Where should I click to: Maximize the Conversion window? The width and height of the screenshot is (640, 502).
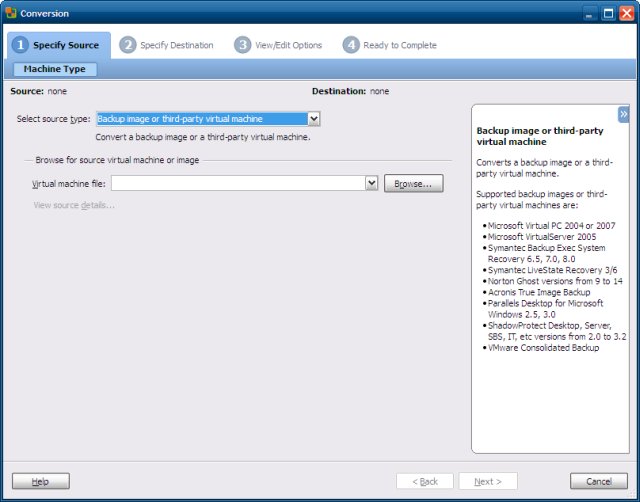tap(608, 13)
